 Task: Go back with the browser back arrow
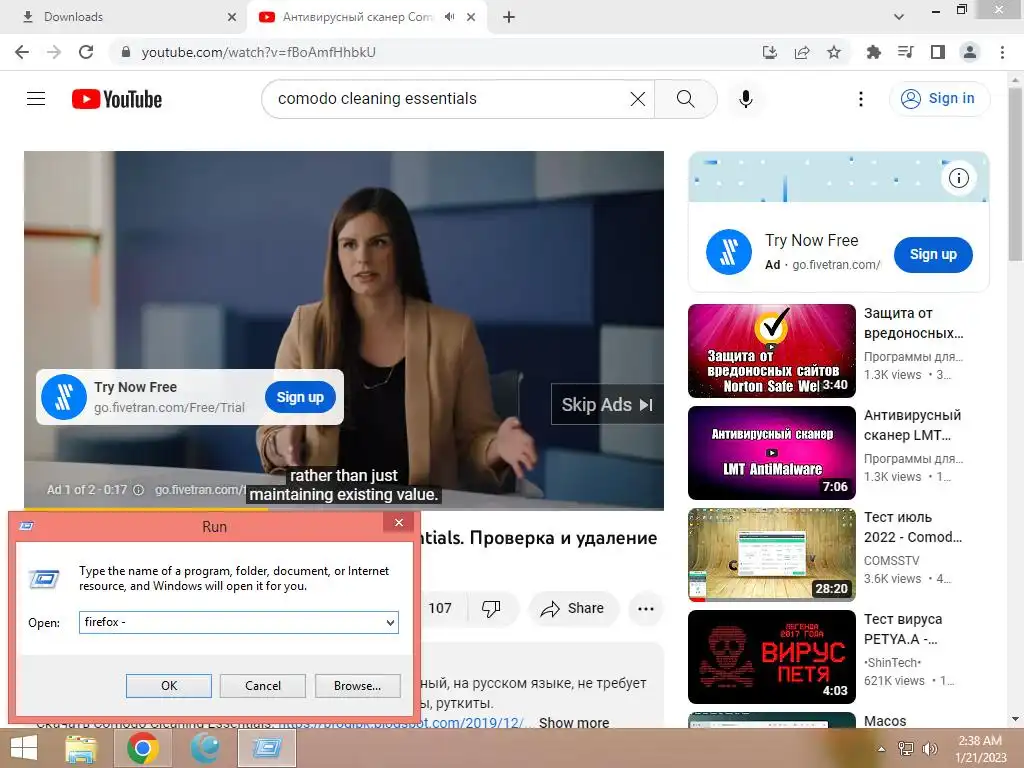(22, 52)
